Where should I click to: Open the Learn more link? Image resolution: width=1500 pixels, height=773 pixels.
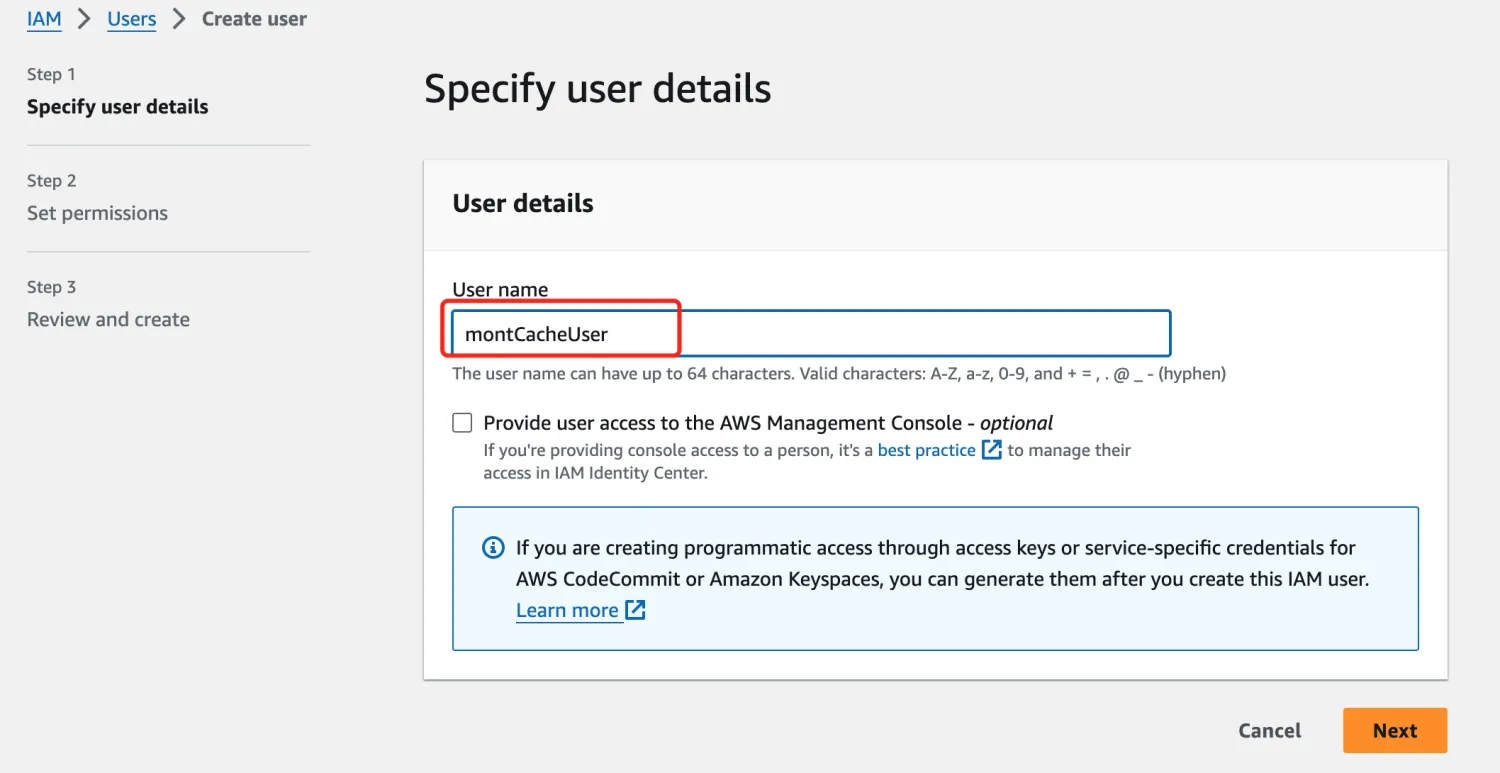pos(567,610)
